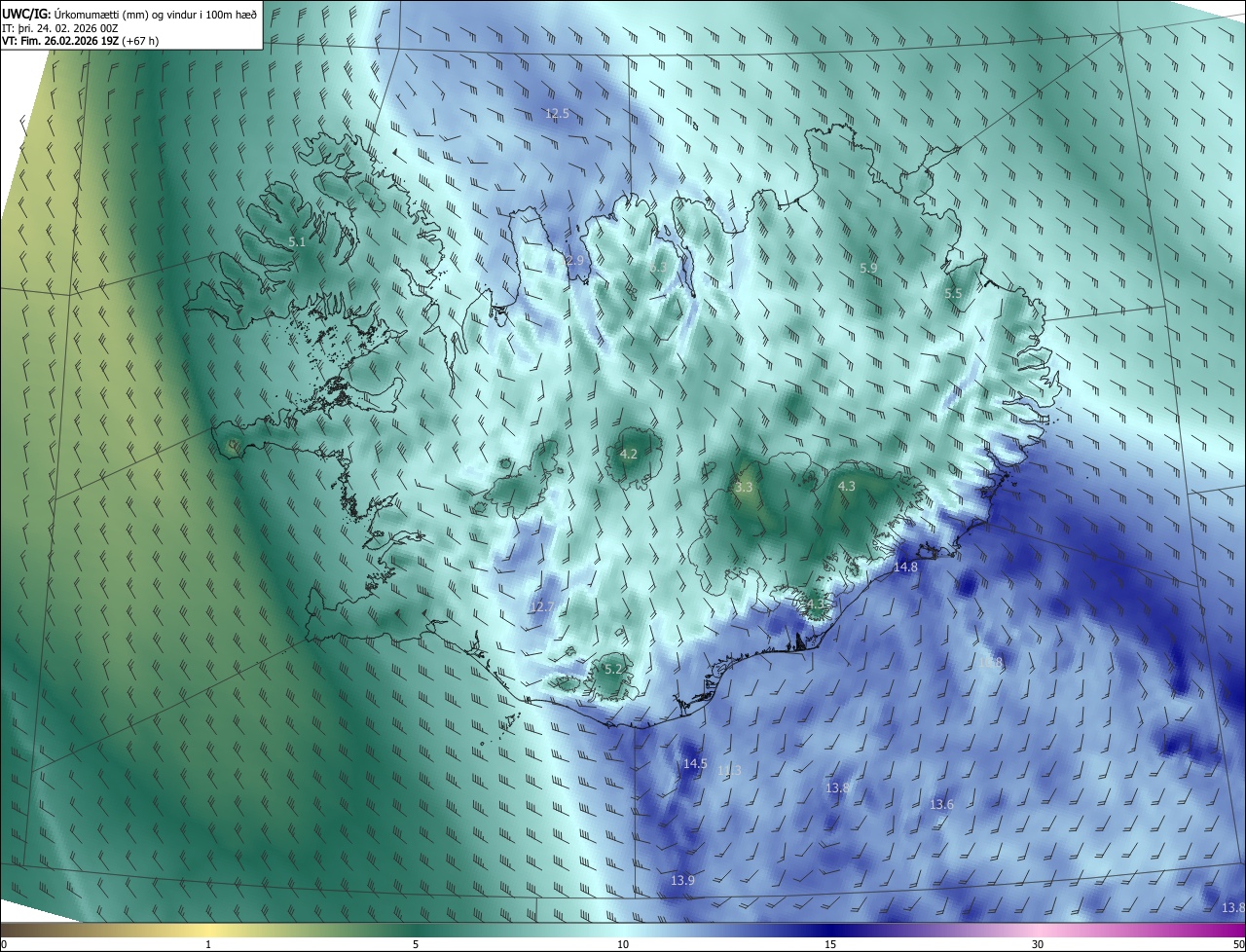Click the 4.2 value on the glacier

[628, 454]
